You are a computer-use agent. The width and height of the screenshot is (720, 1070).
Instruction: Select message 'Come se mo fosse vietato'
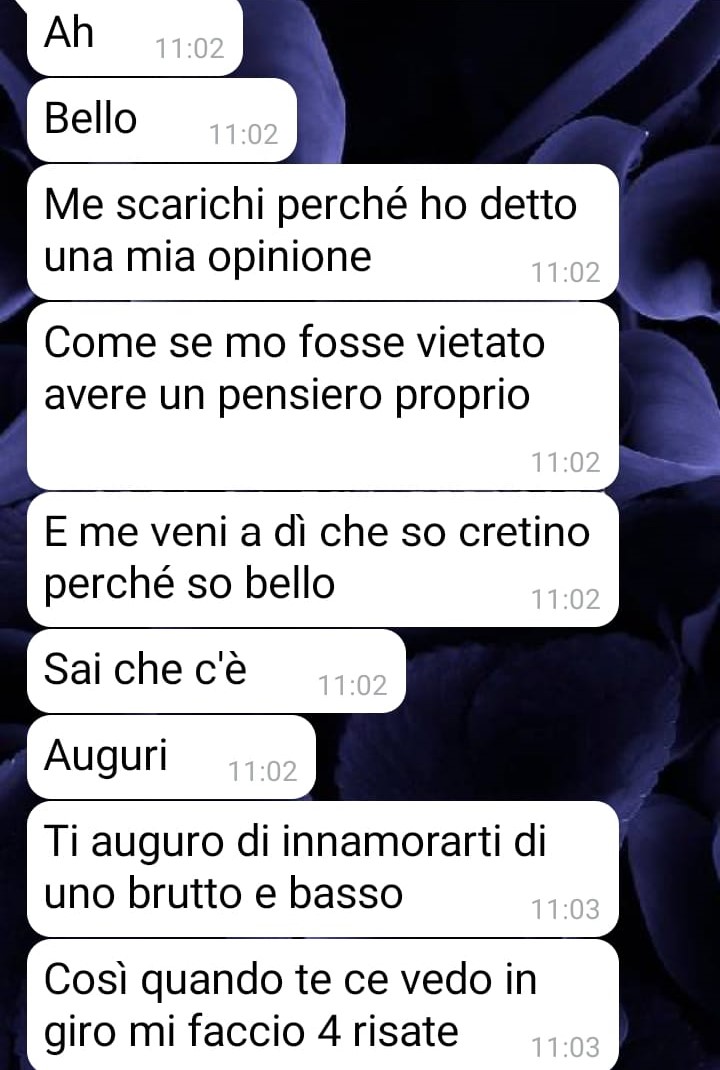tap(323, 396)
